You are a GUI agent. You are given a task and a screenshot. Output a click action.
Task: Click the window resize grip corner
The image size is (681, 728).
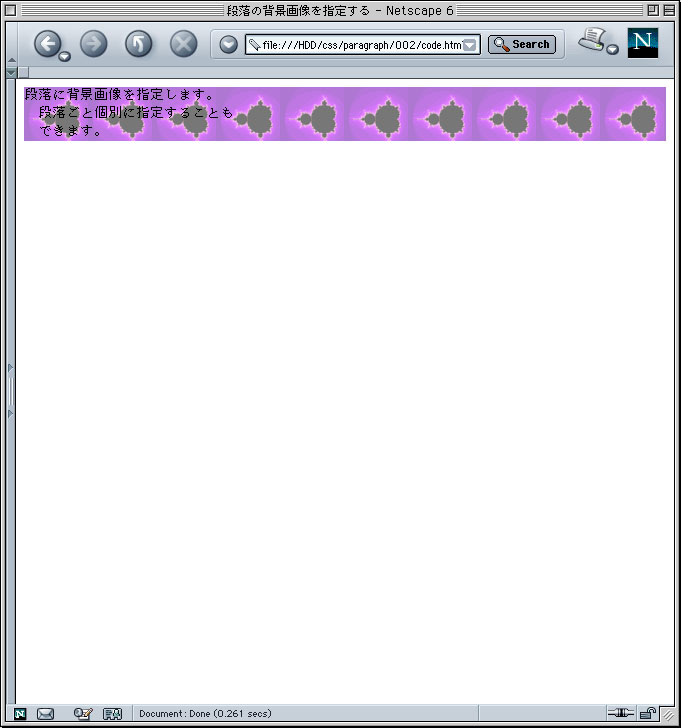(668, 714)
